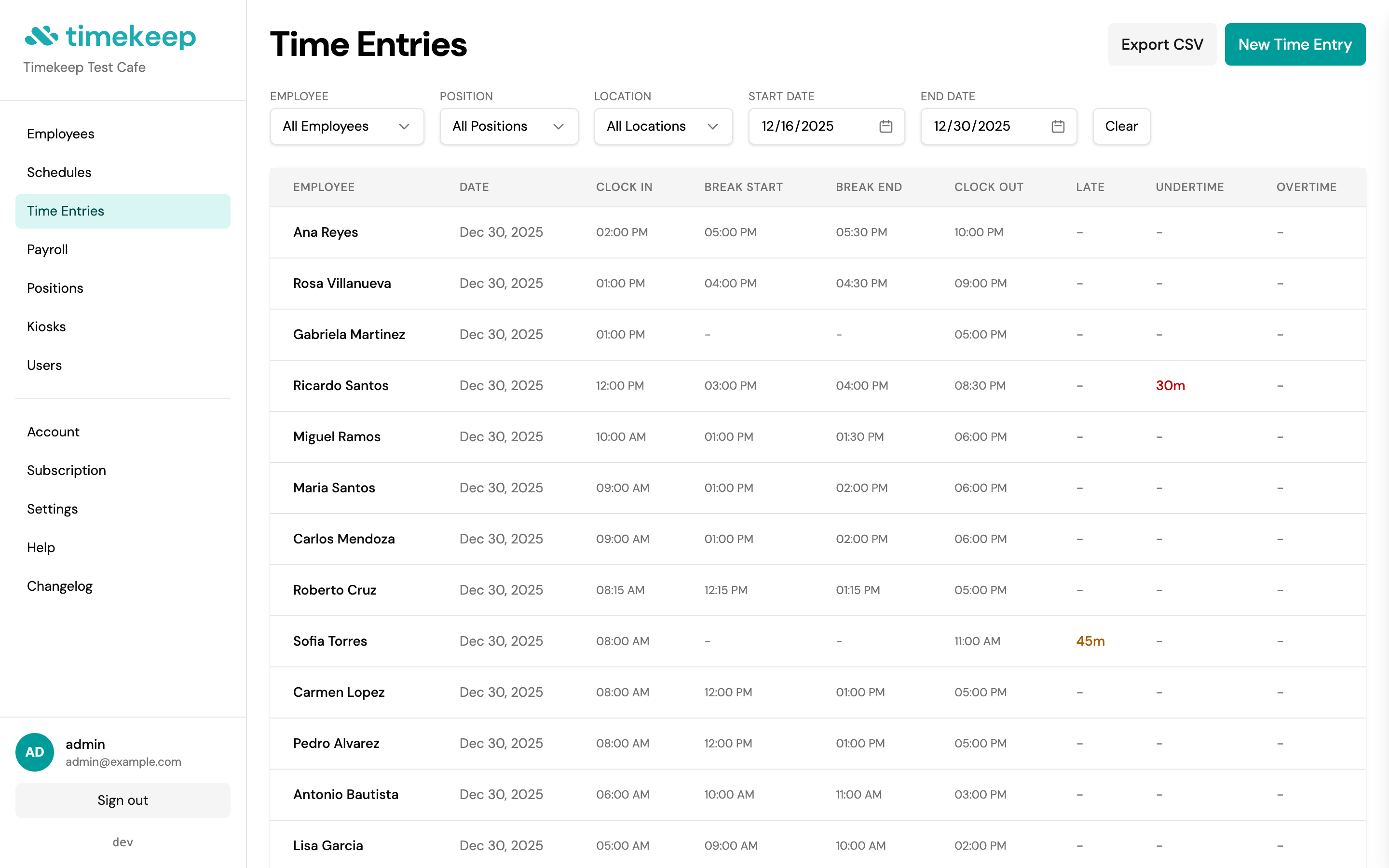Click the New Time Entry button
This screenshot has height=868, width=1389.
[1295, 44]
